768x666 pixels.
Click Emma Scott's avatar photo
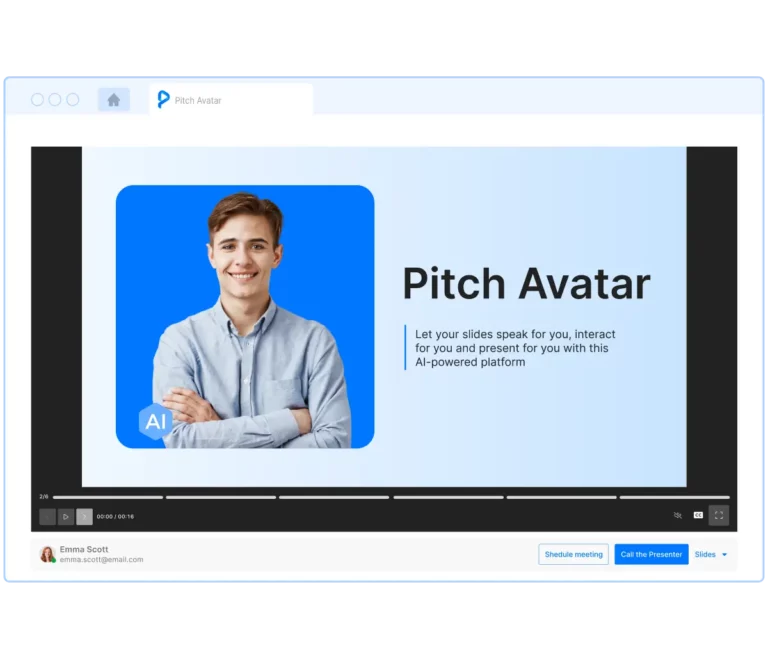click(48, 554)
